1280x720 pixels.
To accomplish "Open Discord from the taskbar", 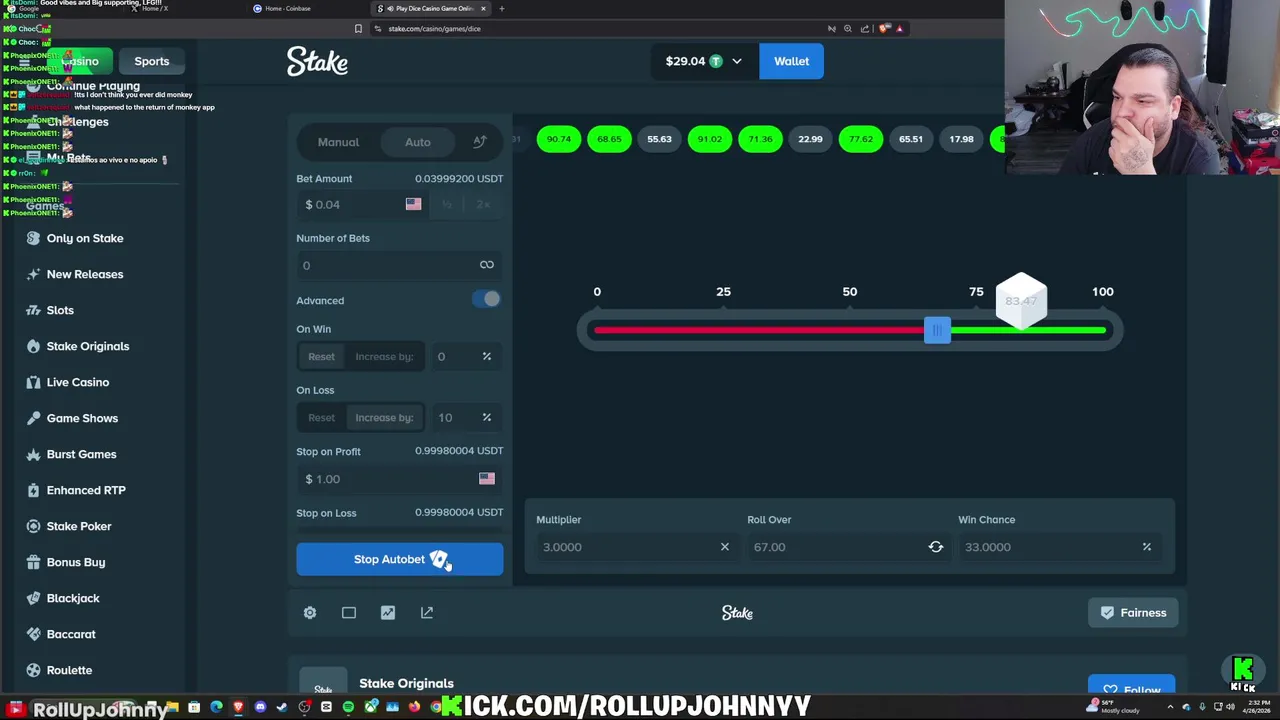I will (x=260, y=707).
